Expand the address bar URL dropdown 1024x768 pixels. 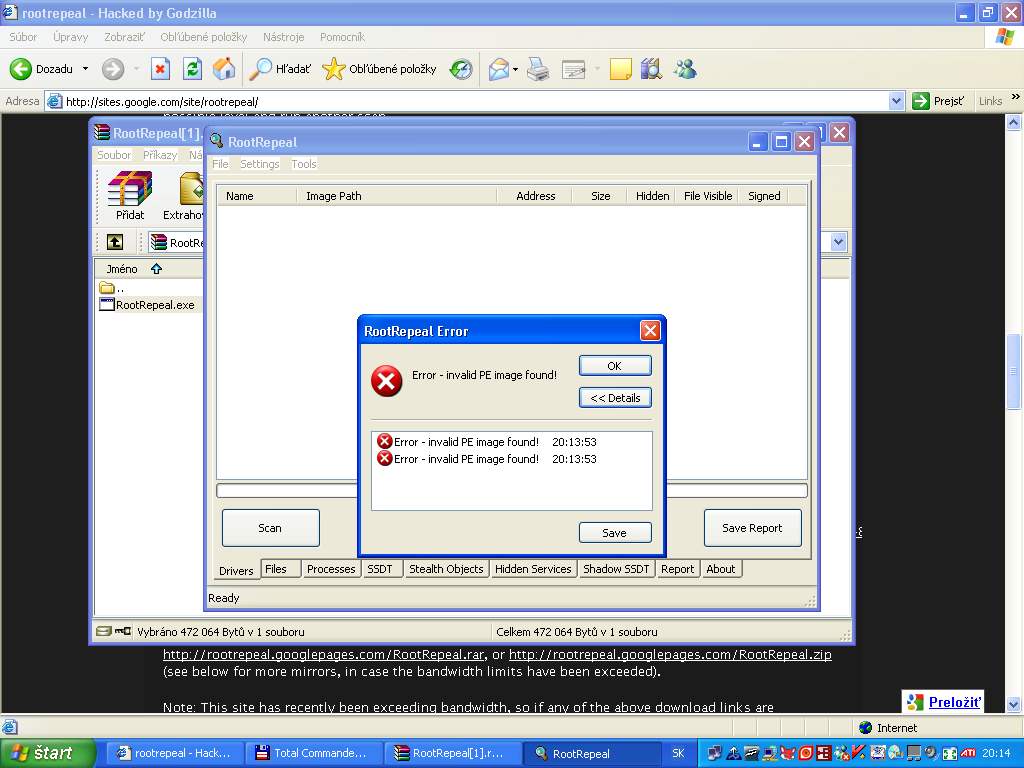point(896,101)
